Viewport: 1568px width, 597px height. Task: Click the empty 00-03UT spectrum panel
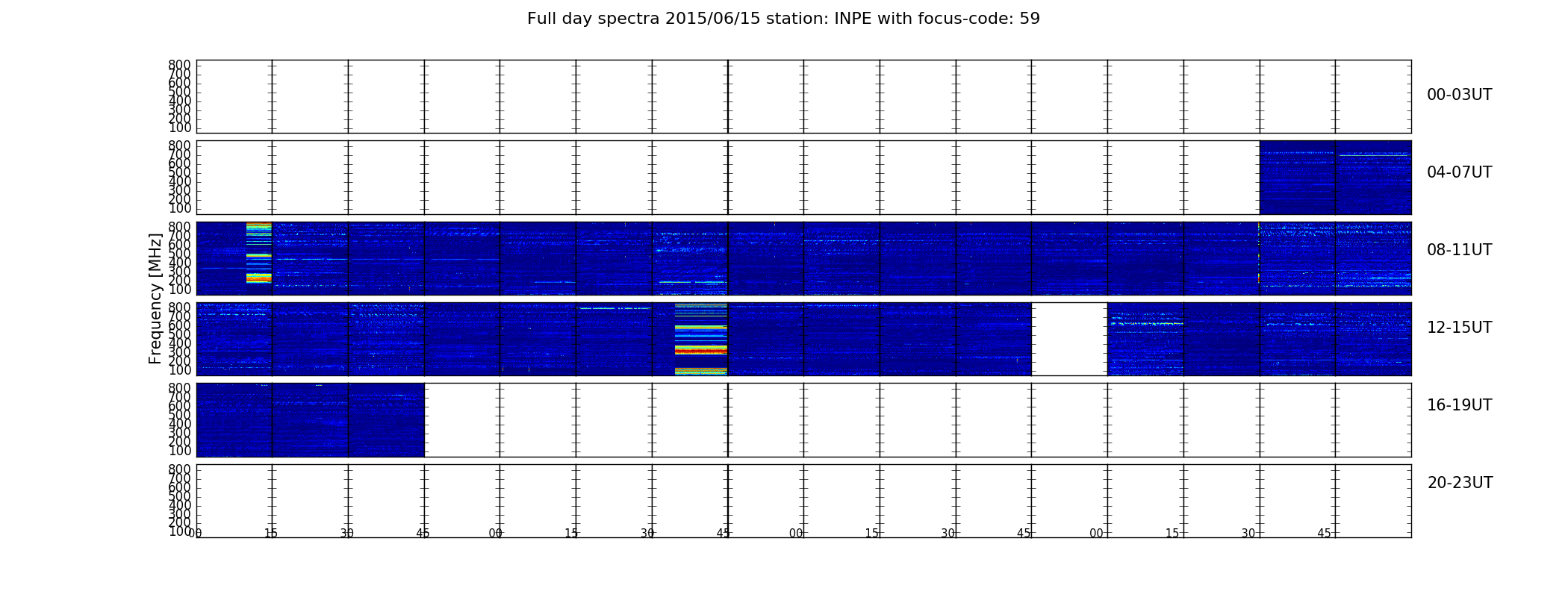tap(803, 97)
